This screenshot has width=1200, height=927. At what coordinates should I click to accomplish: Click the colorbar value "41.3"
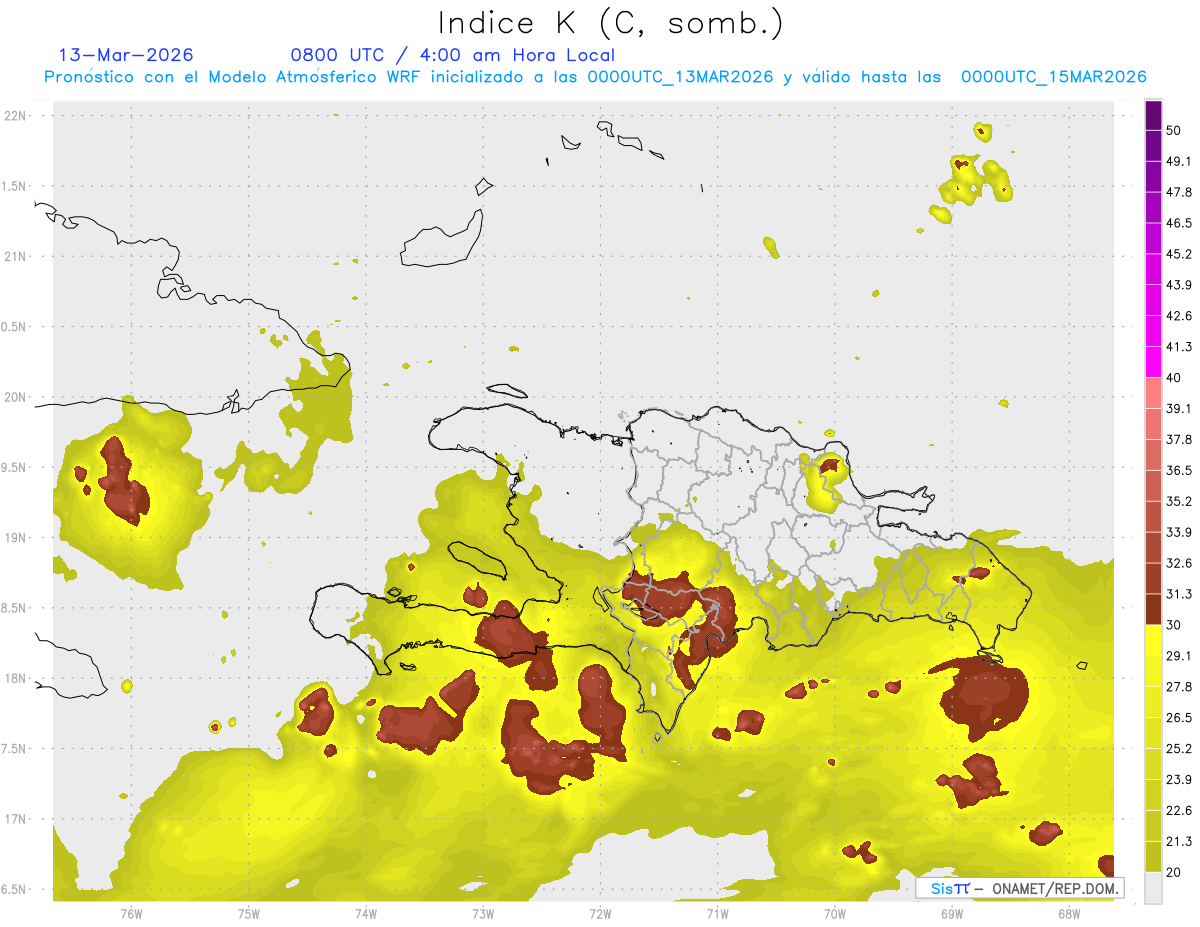(x=1178, y=347)
